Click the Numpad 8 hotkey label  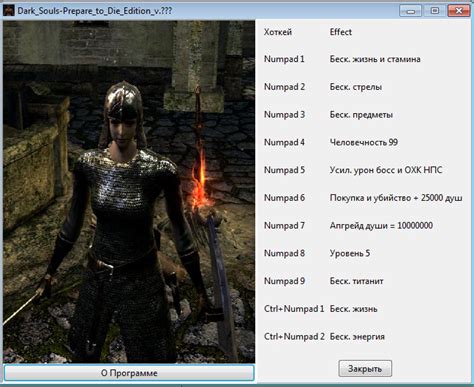(284, 253)
